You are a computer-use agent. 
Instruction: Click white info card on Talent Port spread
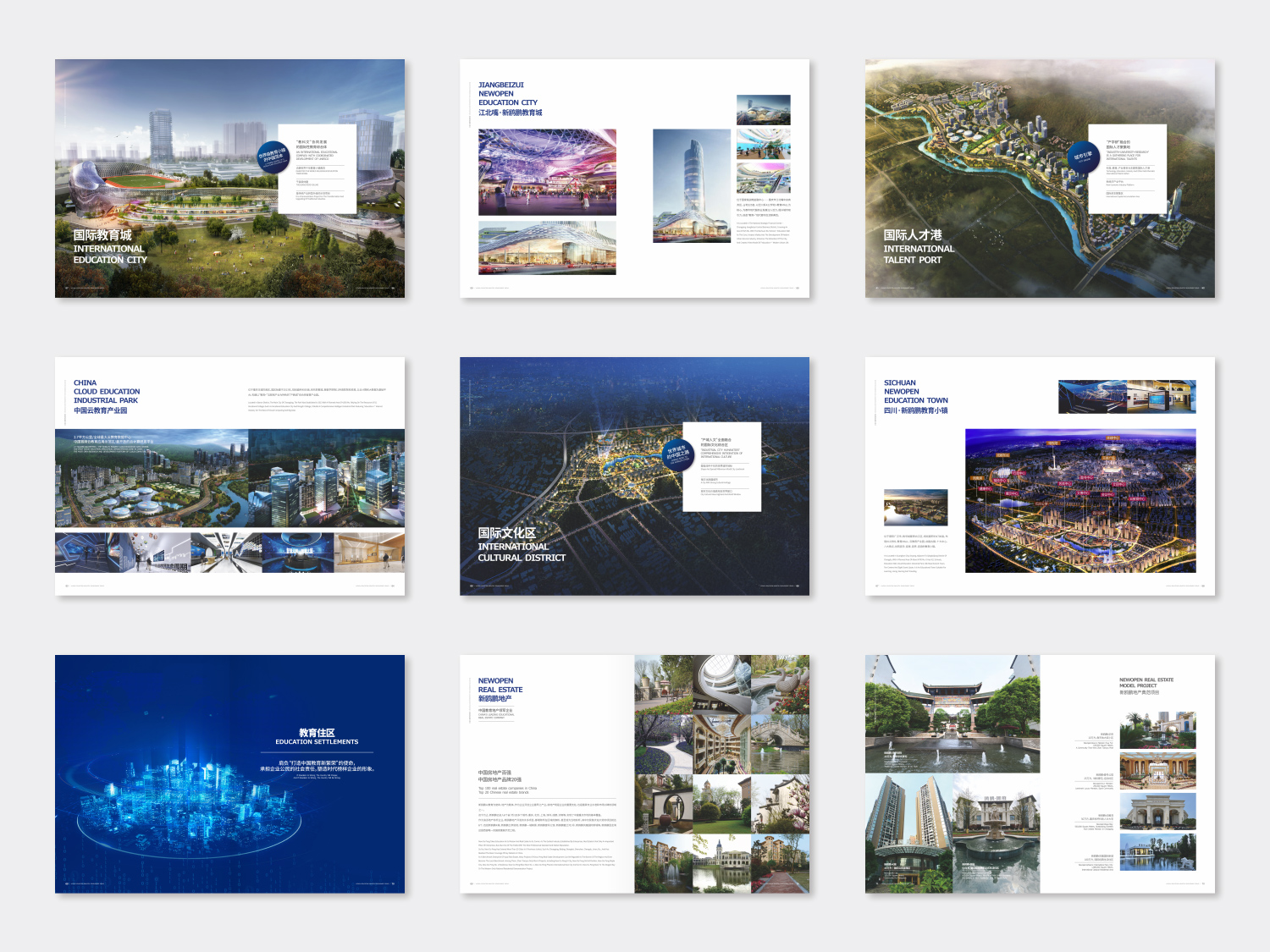coord(1128,169)
